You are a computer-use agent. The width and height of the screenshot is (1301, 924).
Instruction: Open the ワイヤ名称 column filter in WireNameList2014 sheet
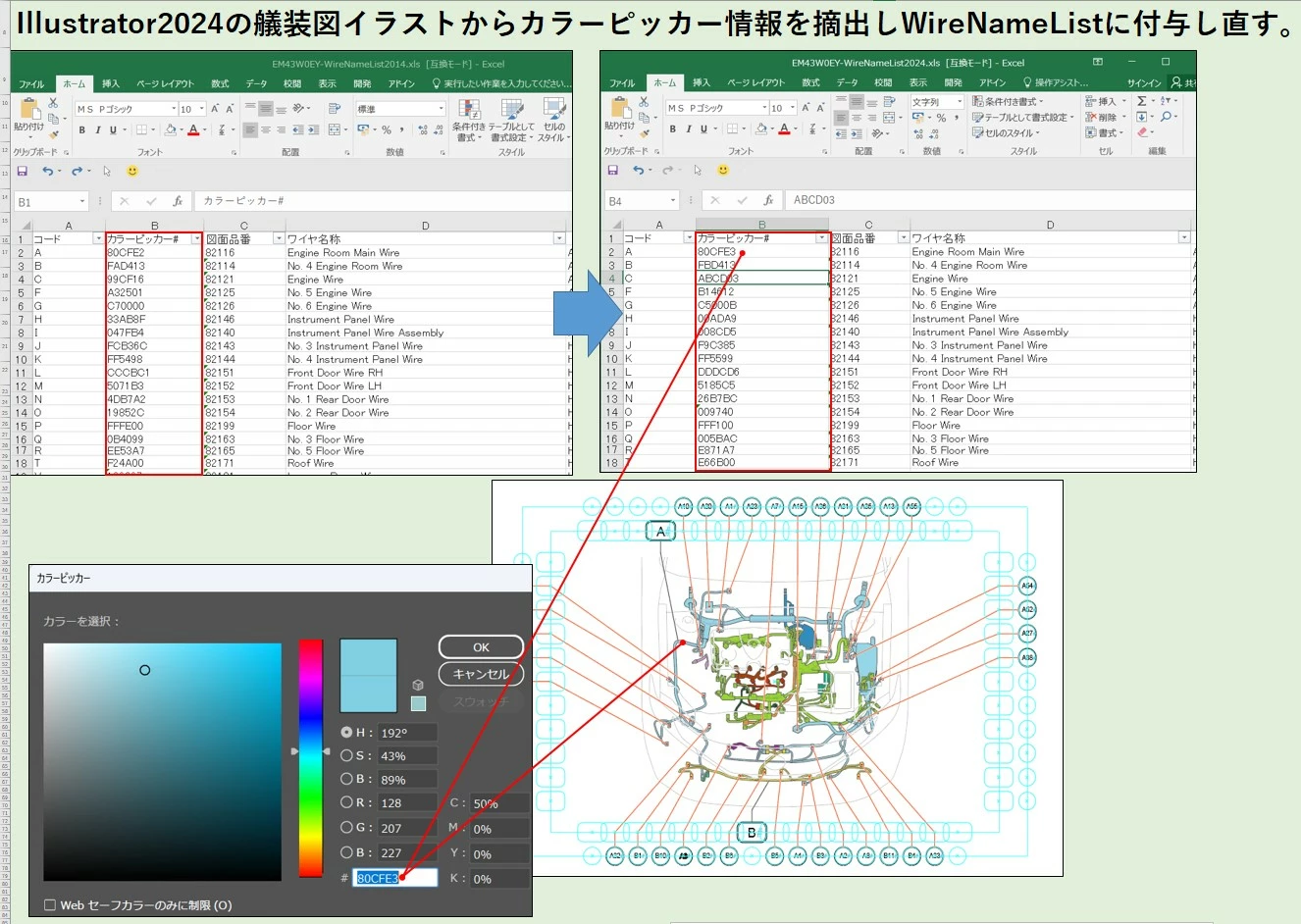coord(559,238)
